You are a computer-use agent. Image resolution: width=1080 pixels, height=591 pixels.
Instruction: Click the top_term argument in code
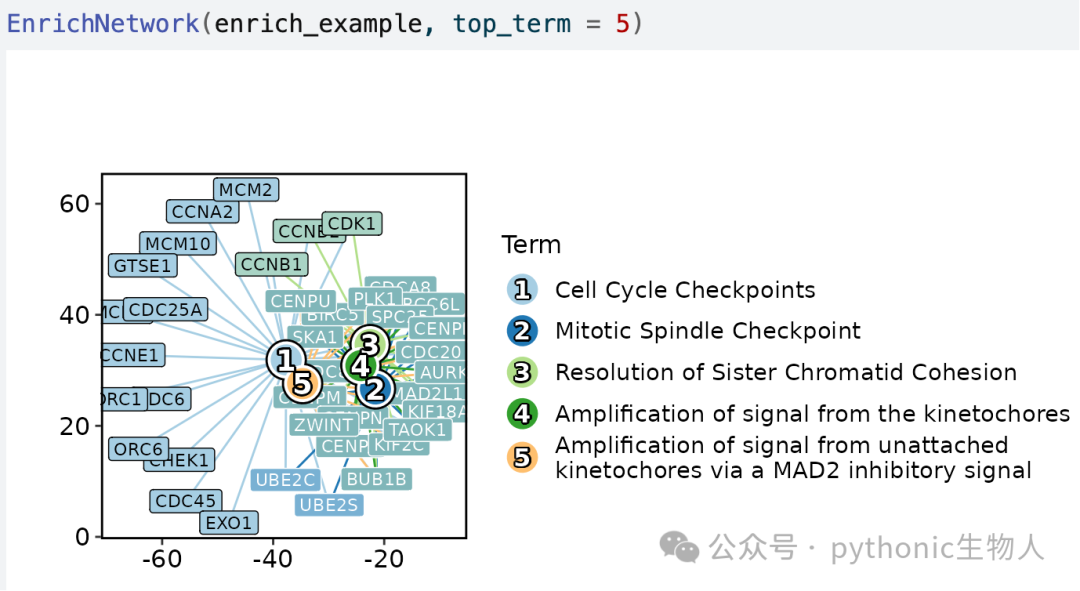click(x=512, y=24)
